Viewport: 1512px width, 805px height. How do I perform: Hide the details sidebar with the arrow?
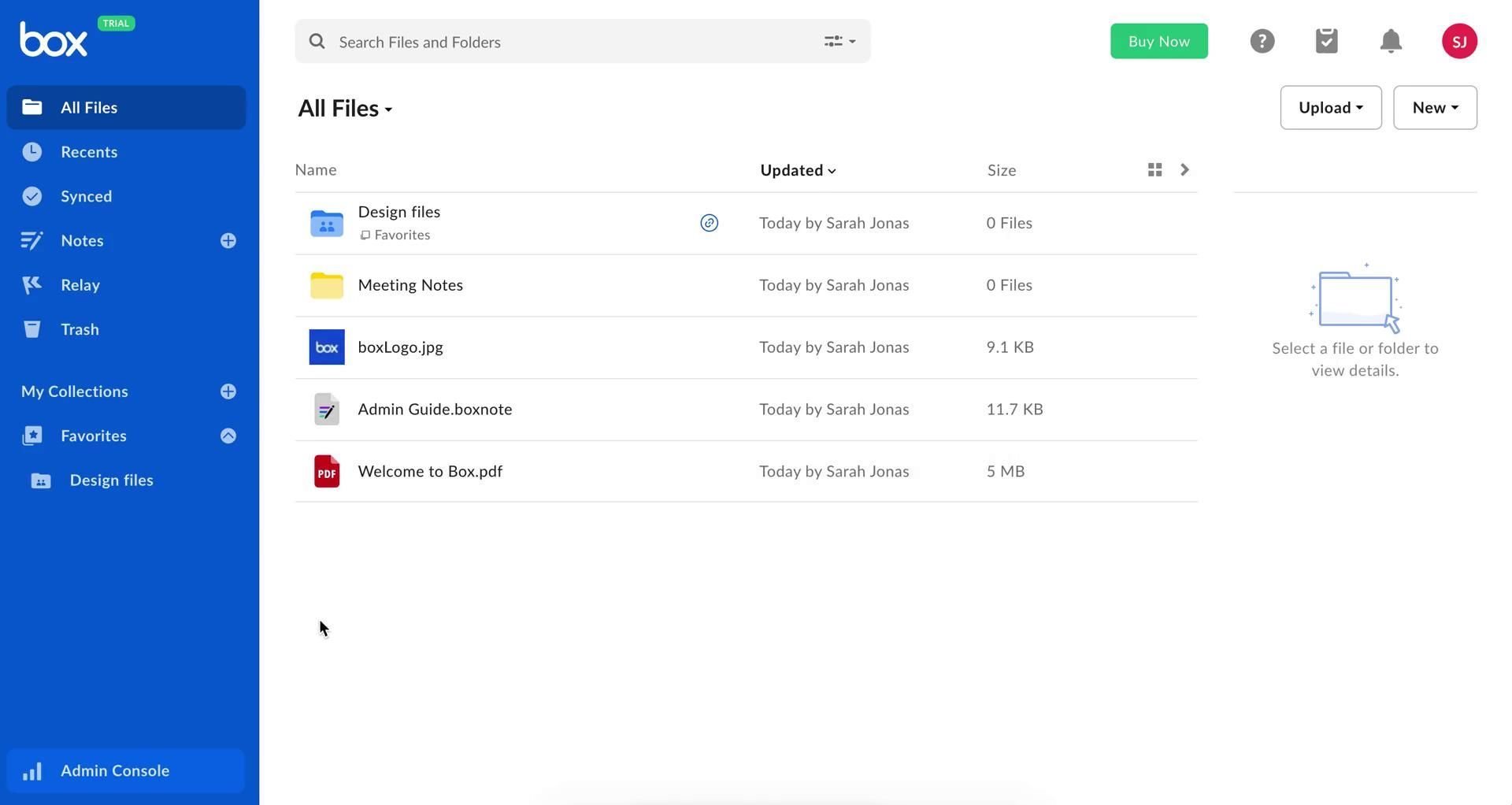[x=1184, y=170]
